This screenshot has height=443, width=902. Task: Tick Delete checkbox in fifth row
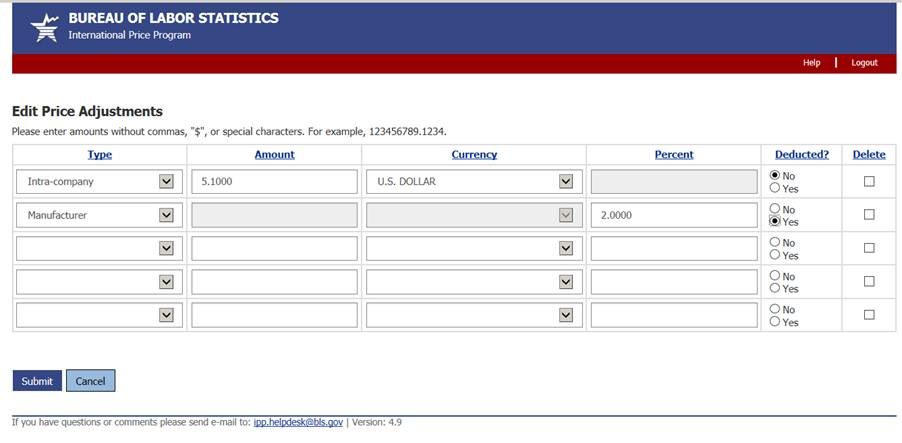click(x=869, y=315)
